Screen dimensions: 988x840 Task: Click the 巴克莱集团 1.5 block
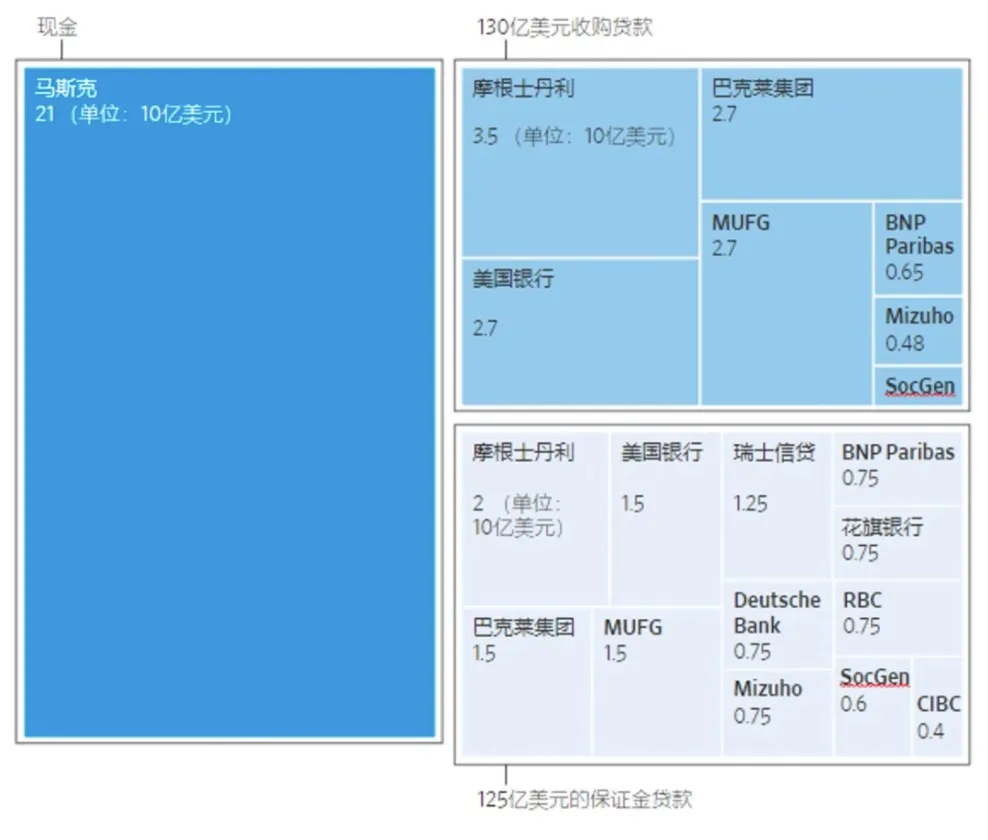click(x=527, y=681)
